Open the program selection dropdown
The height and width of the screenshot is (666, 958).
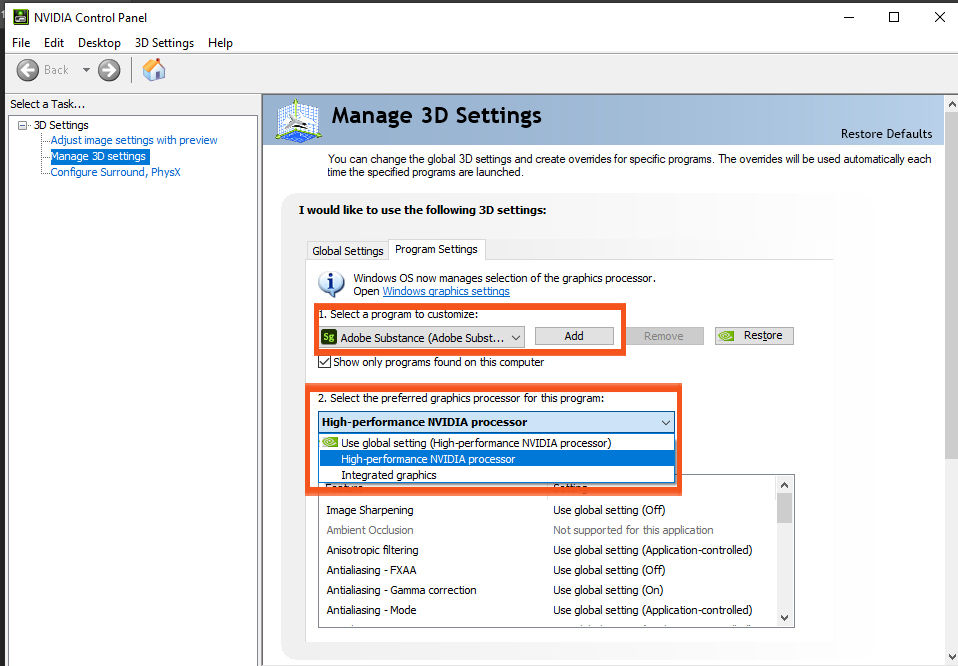point(422,337)
